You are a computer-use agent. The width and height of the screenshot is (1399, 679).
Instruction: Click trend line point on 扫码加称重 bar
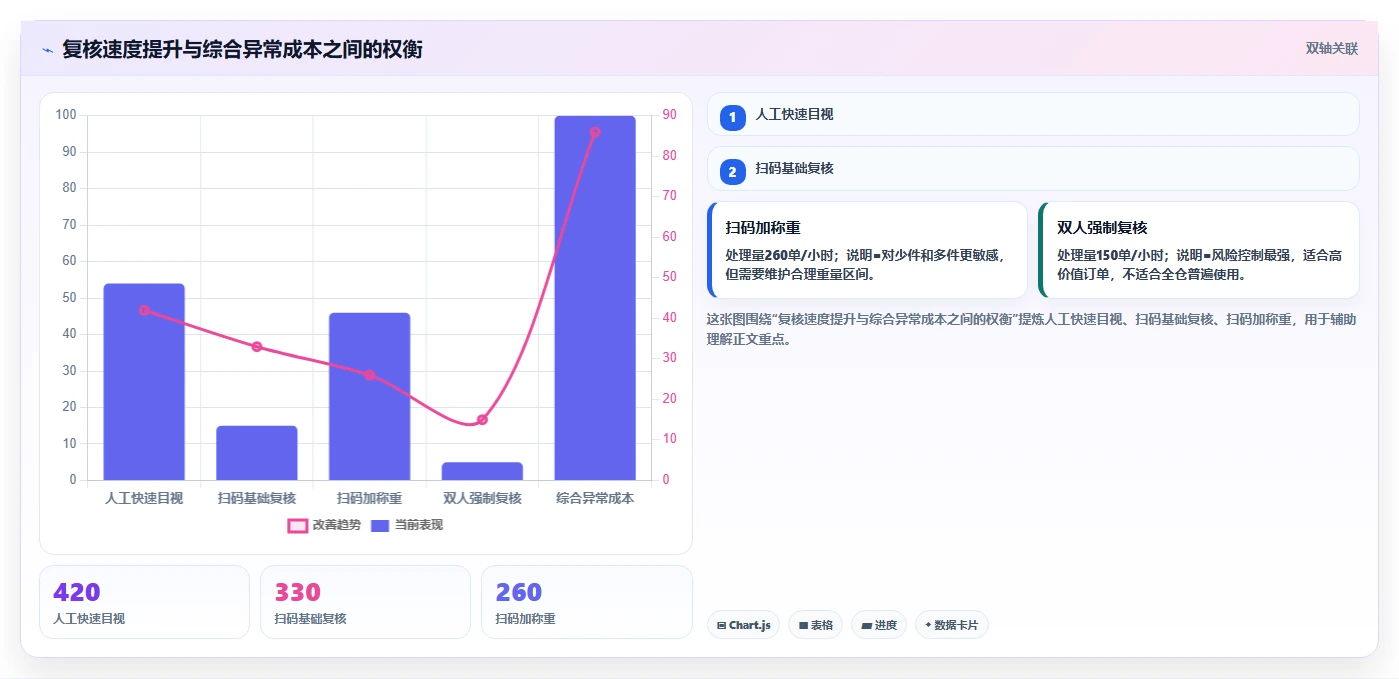(369, 375)
